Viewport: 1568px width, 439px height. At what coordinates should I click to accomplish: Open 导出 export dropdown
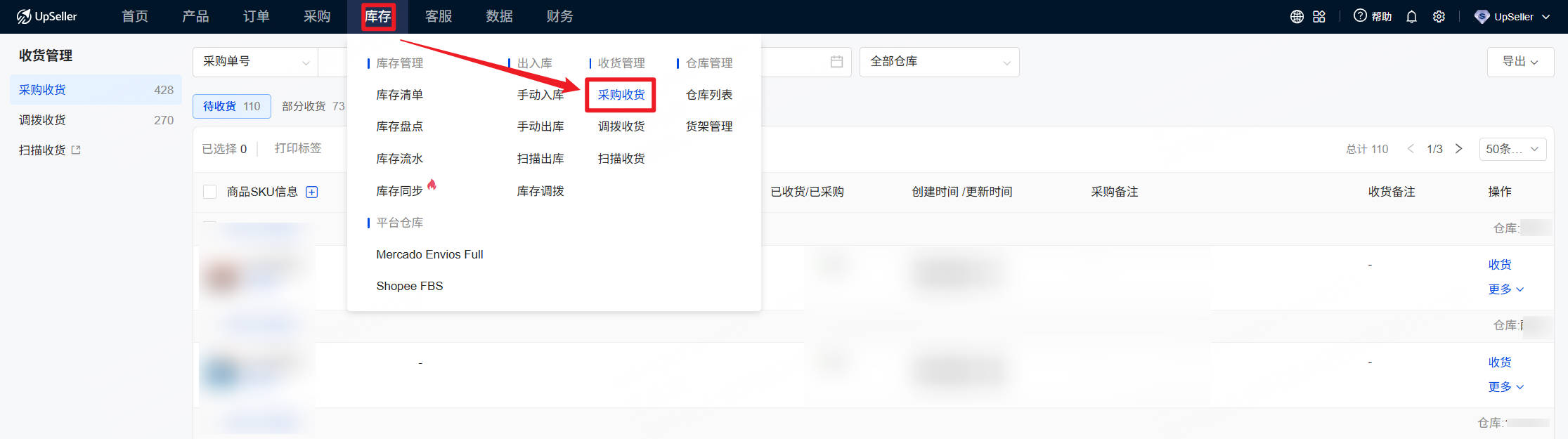[x=1520, y=62]
